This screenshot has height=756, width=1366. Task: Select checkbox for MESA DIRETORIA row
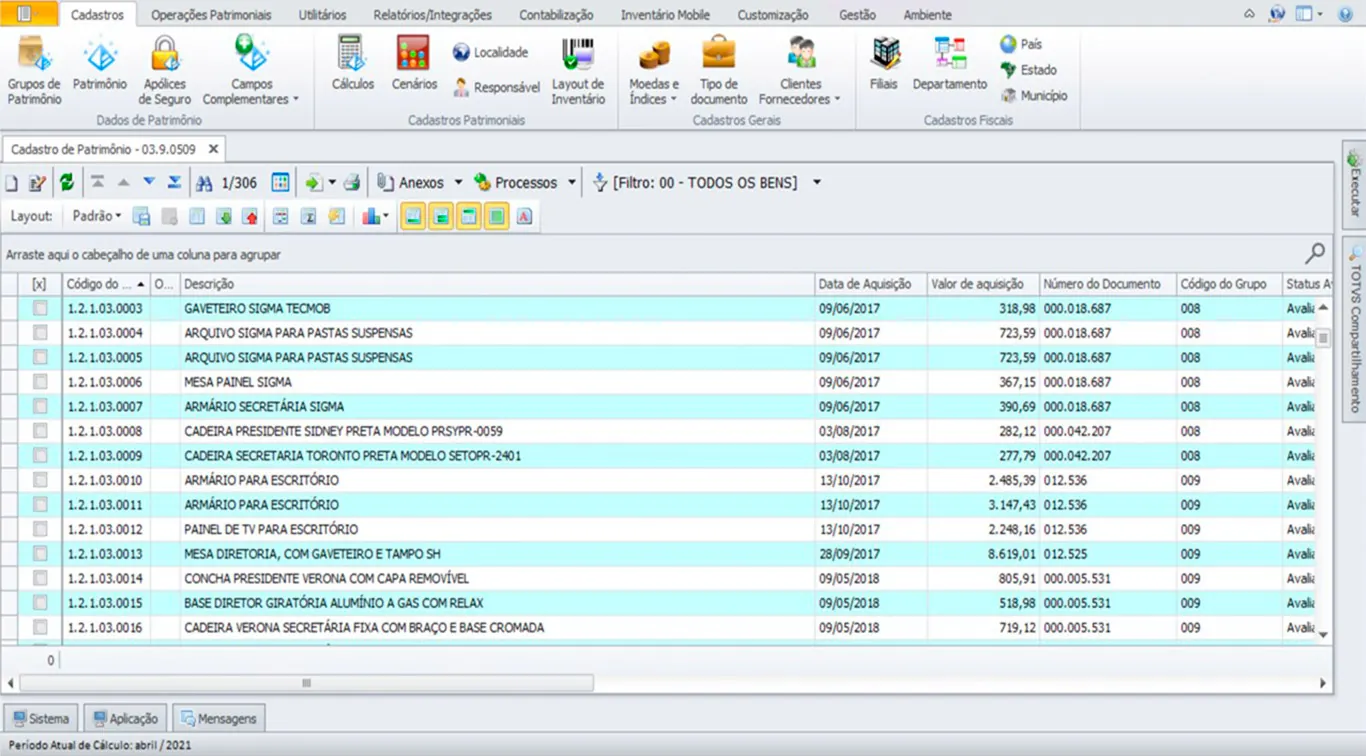pos(40,554)
